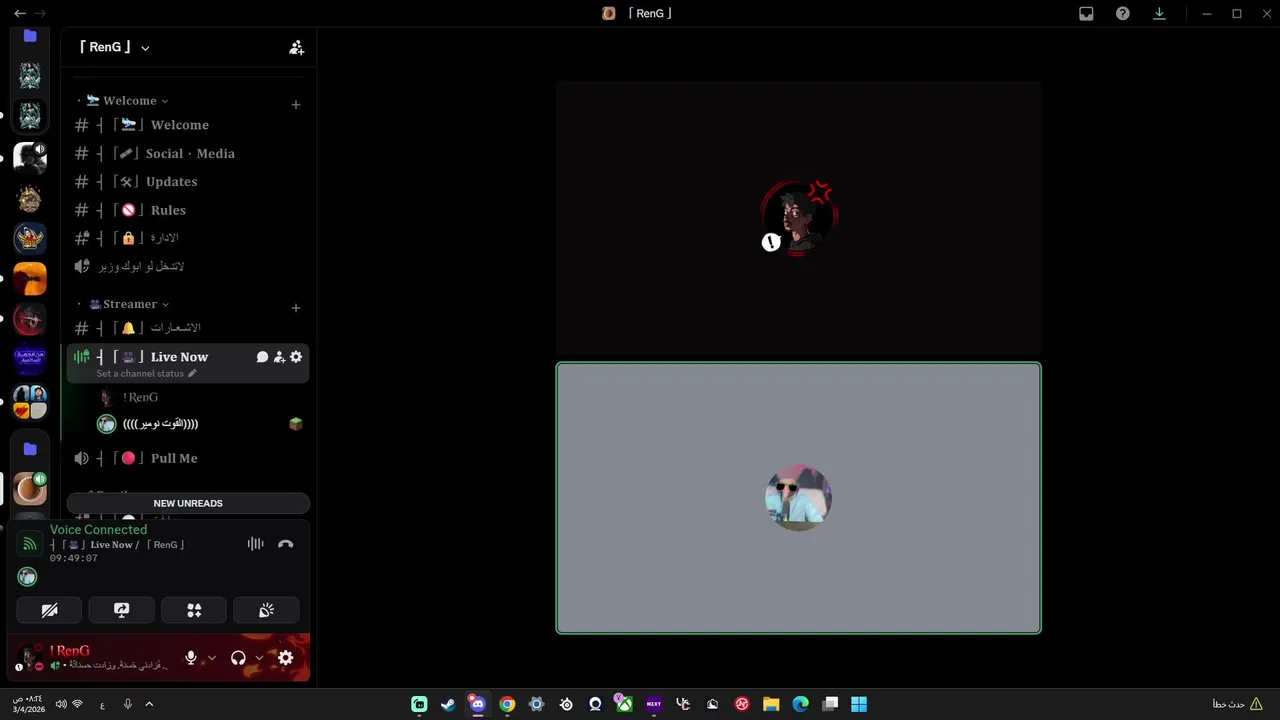1280x720 pixels.
Task: Open Live Now / RenG voice channel link
Action: (x=117, y=545)
